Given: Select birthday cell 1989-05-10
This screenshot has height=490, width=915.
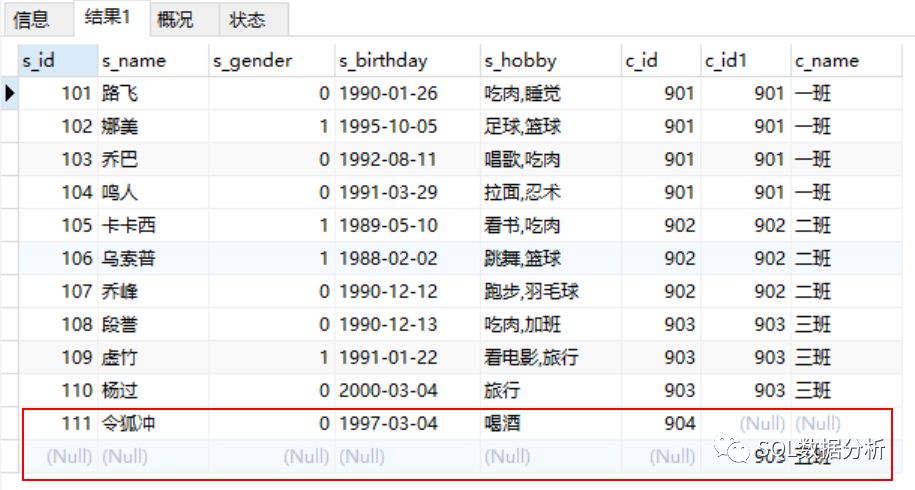Looking at the screenshot, I should pos(407,225).
